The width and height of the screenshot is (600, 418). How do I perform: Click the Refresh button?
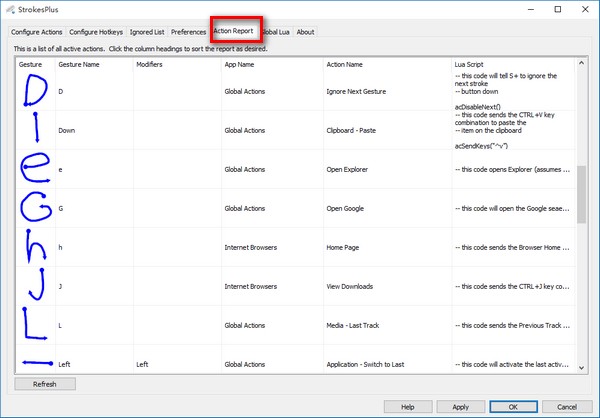pyautogui.click(x=45, y=384)
